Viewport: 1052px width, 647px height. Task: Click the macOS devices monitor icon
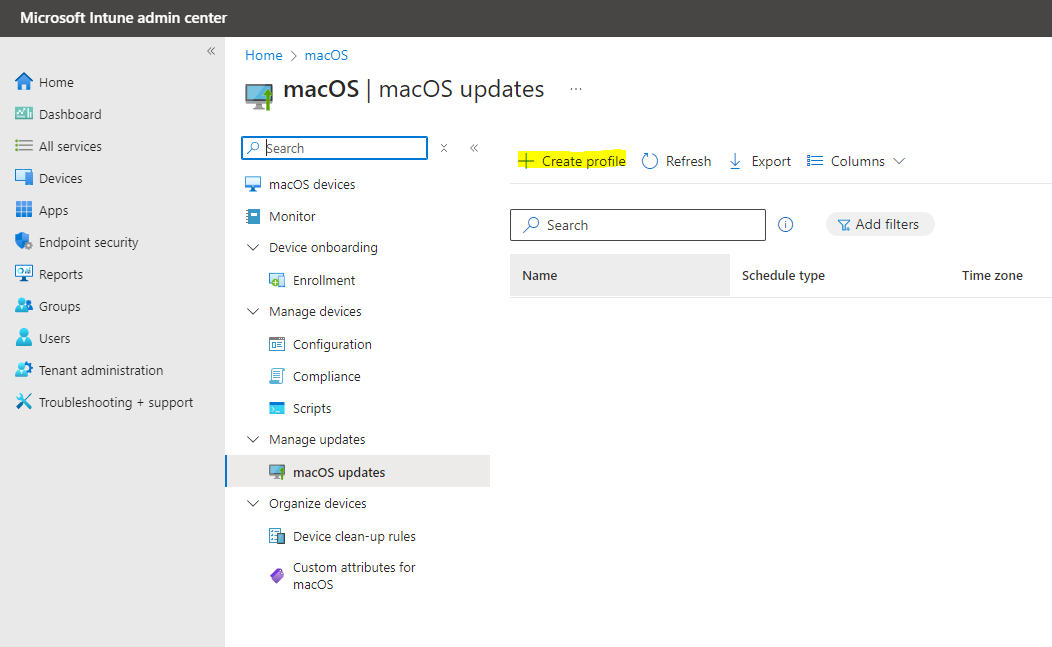pyautogui.click(x=253, y=184)
